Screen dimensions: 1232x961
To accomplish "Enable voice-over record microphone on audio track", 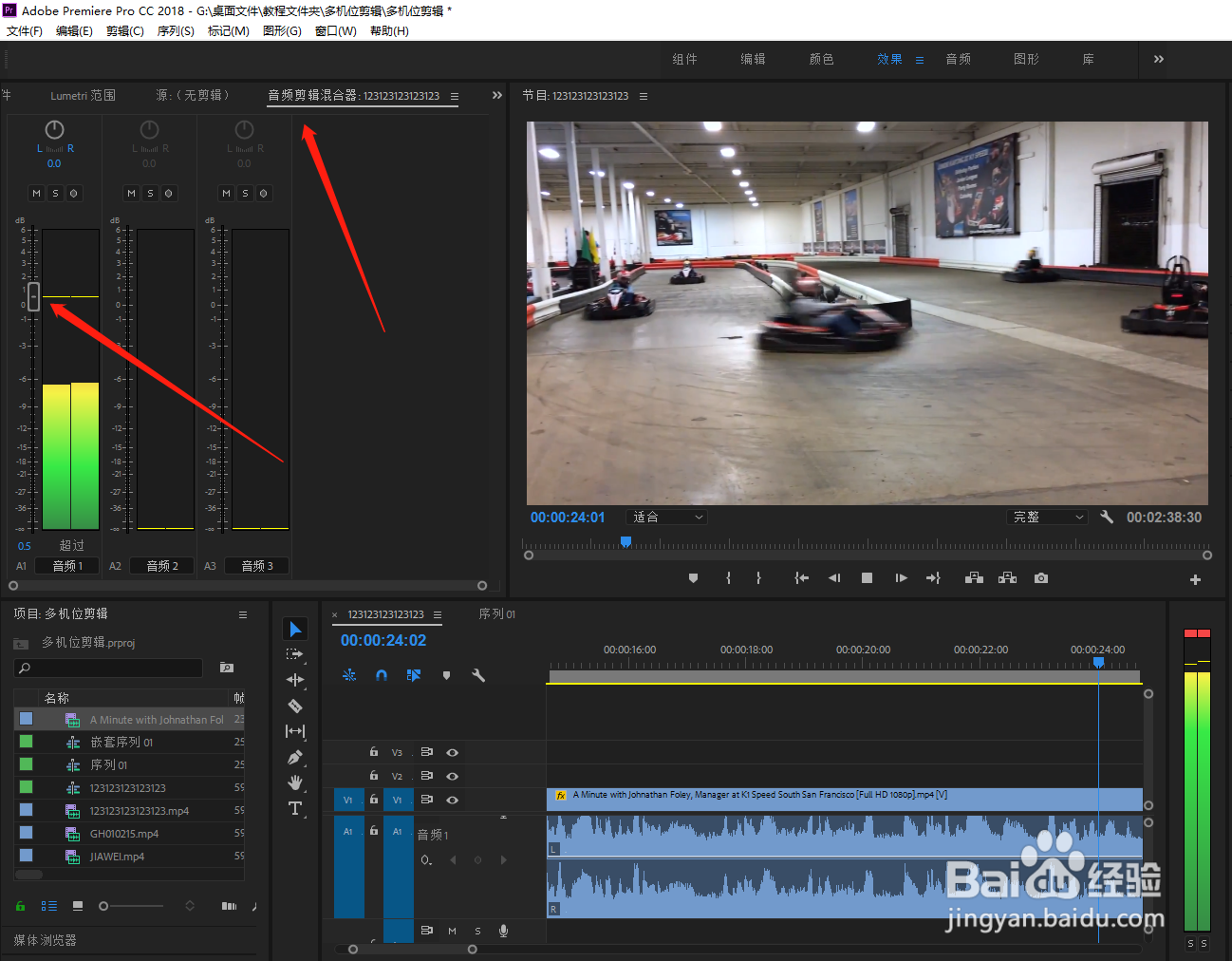I will pyautogui.click(x=503, y=931).
